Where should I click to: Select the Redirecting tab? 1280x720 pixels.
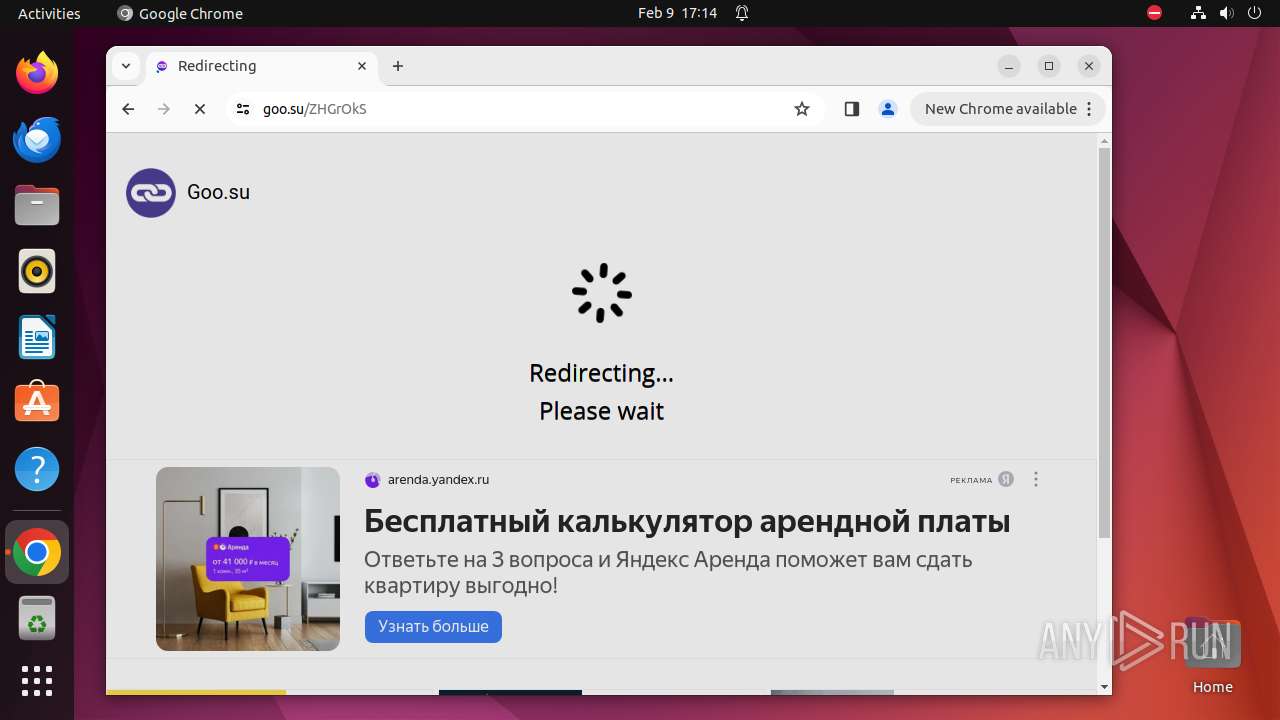[262, 66]
